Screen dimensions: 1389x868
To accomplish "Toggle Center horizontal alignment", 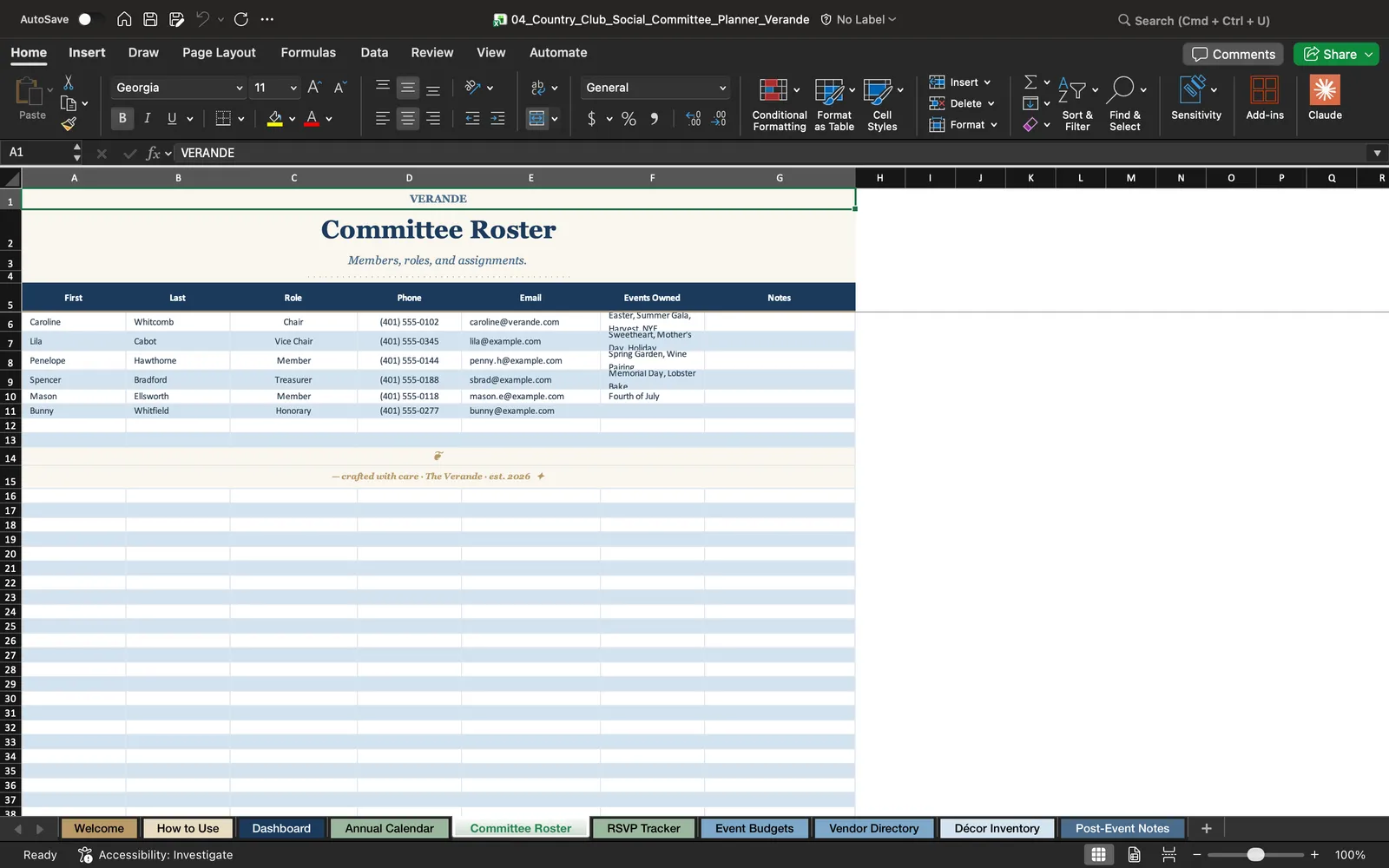I will click(407, 118).
